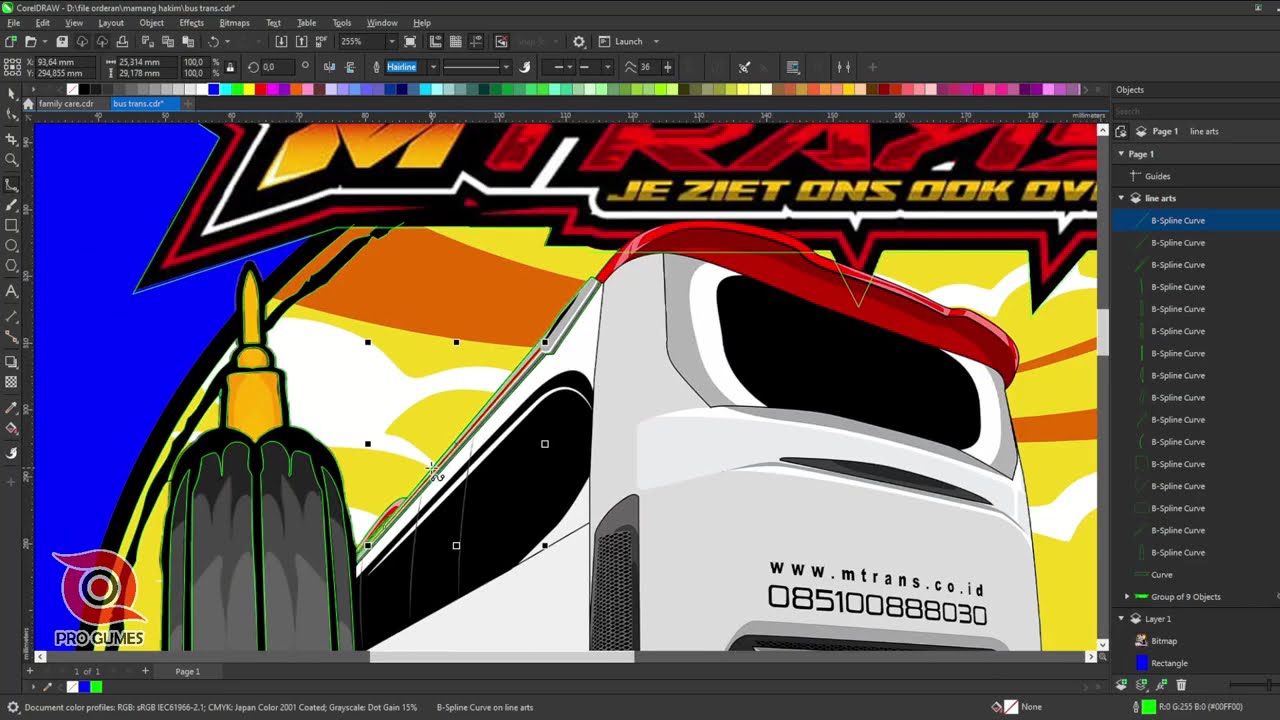
Task: Click the New document icon
Action: 10,42
